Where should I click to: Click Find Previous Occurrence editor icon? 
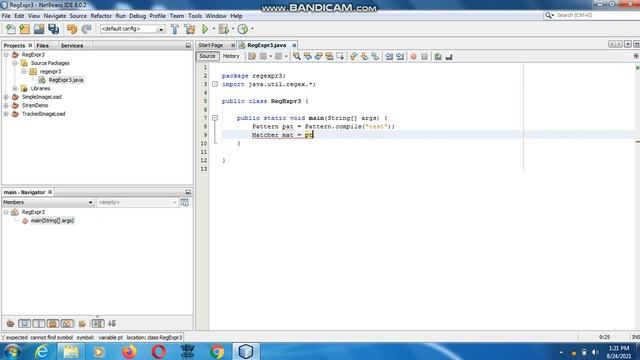[x=307, y=57]
